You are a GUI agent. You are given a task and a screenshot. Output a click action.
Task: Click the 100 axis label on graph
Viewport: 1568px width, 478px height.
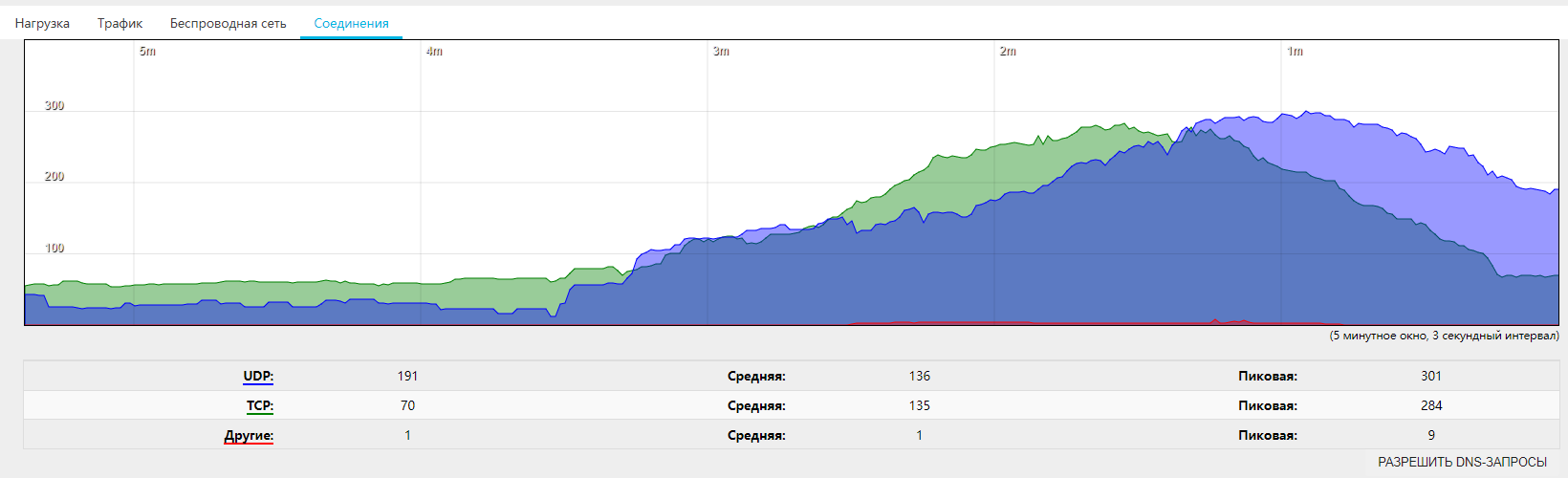(x=54, y=249)
